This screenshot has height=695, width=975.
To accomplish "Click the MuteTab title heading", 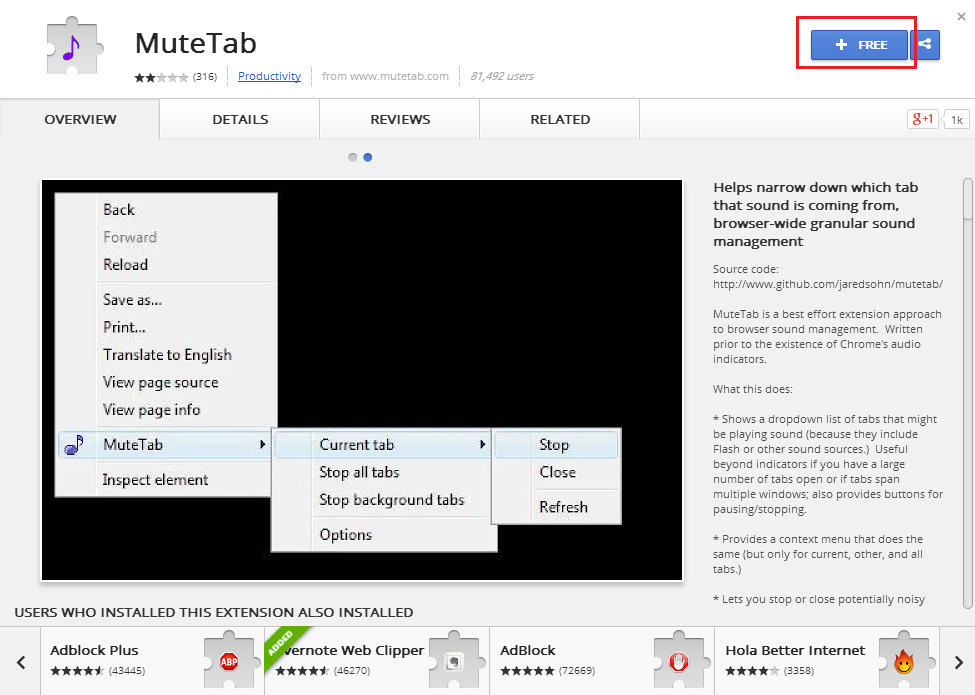I will 196,43.
